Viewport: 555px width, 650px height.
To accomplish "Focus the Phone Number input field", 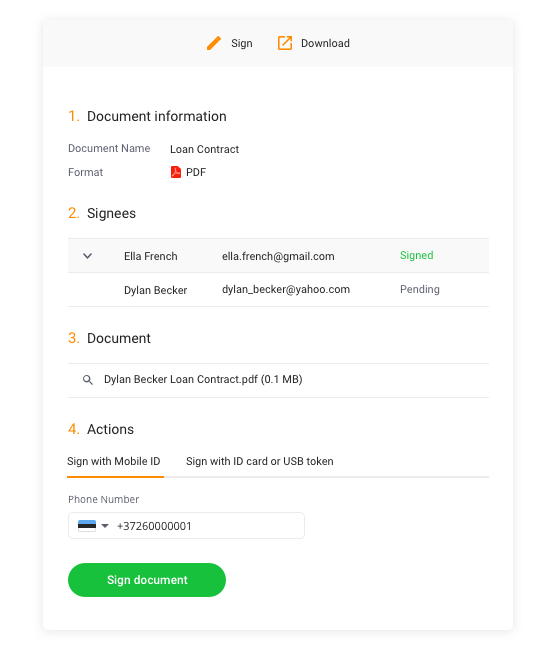I will pyautogui.click(x=186, y=526).
